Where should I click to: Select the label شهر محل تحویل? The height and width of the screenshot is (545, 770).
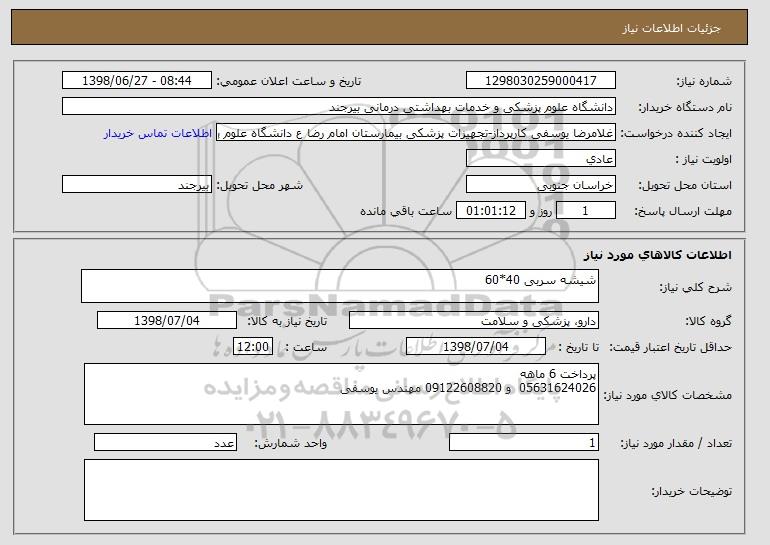click(x=260, y=186)
